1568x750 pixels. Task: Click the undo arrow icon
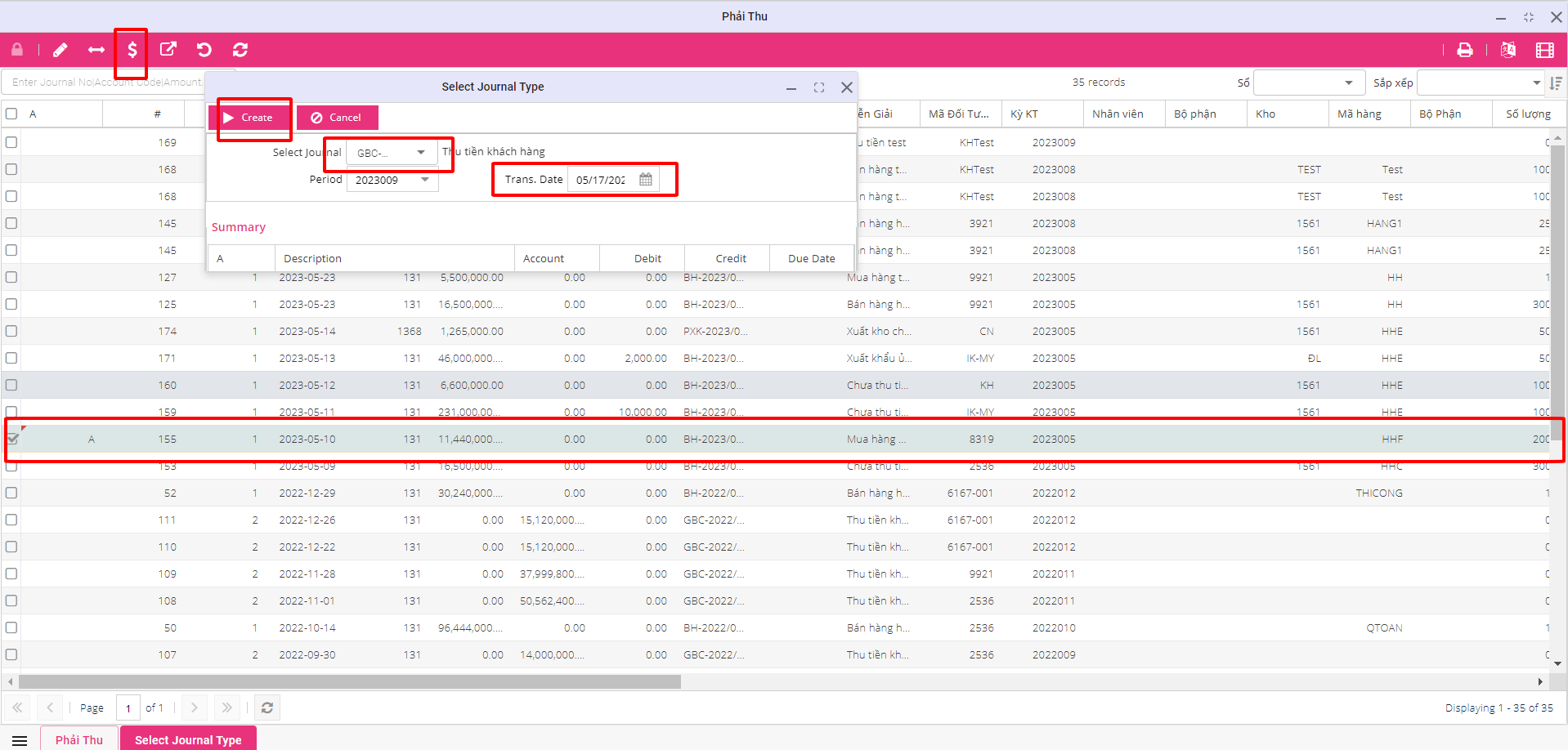[204, 50]
